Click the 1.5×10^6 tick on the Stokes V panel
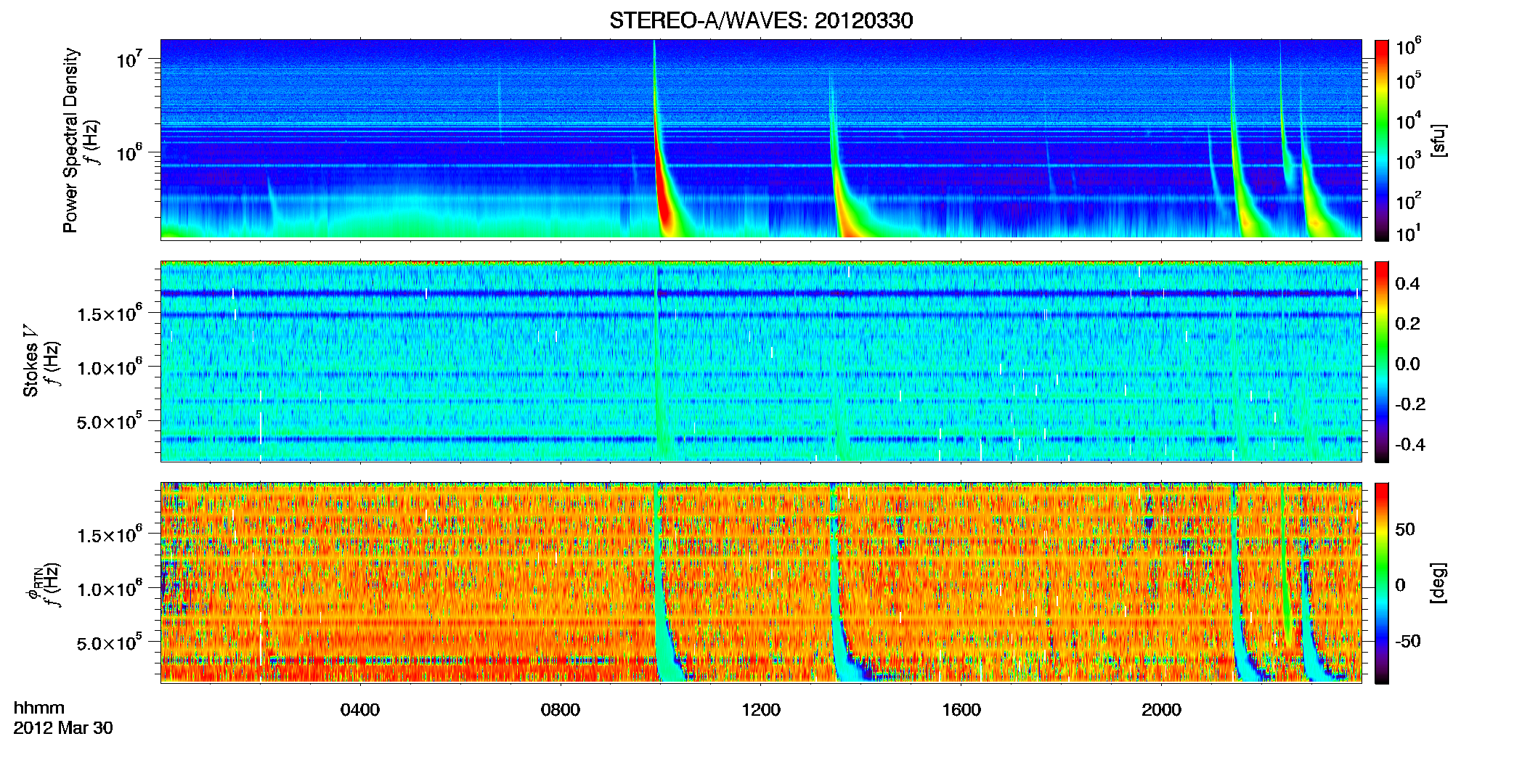This screenshot has height=784, width=1522. pos(110,314)
